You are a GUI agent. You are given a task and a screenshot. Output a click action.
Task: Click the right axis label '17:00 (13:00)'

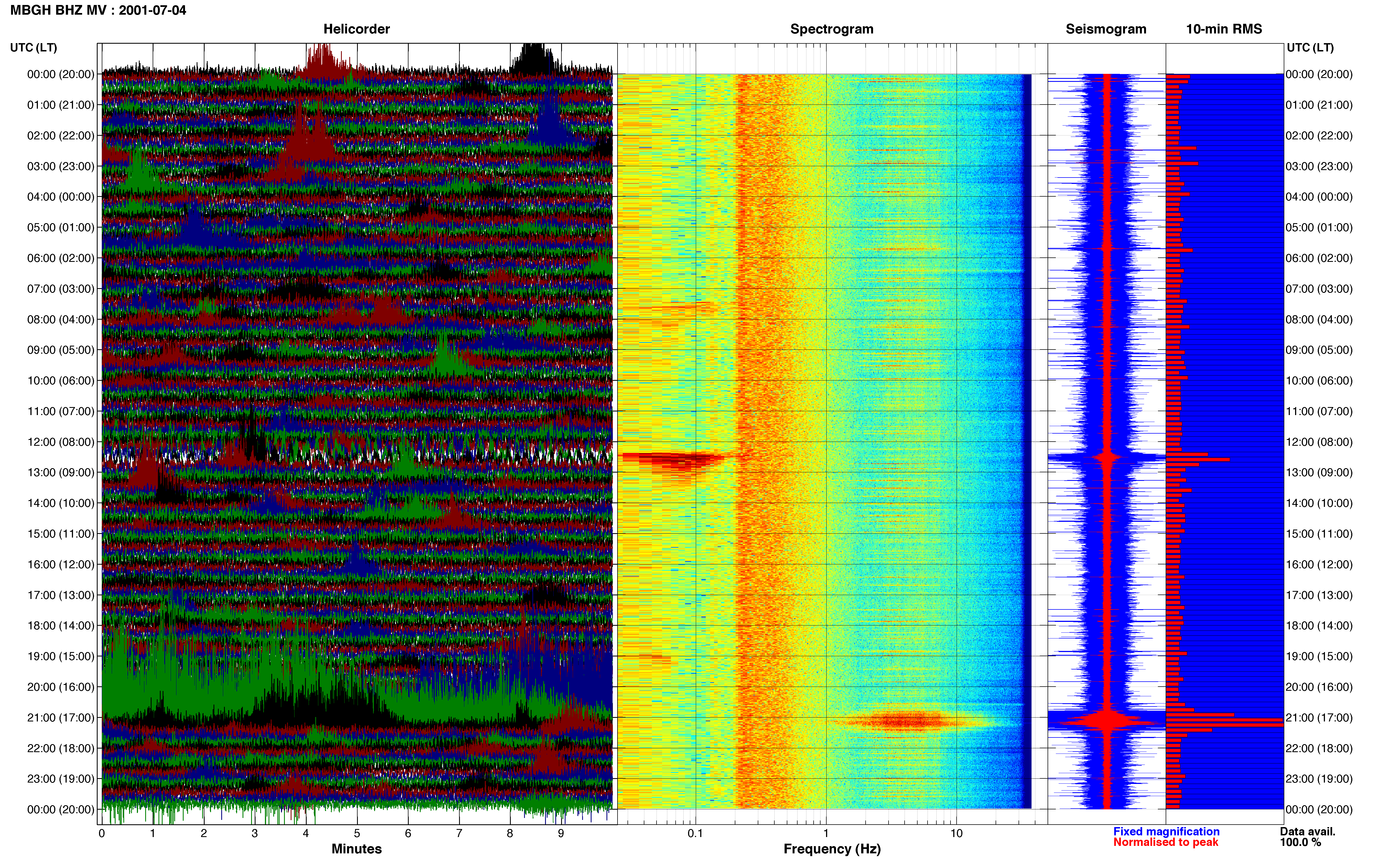1319,595
